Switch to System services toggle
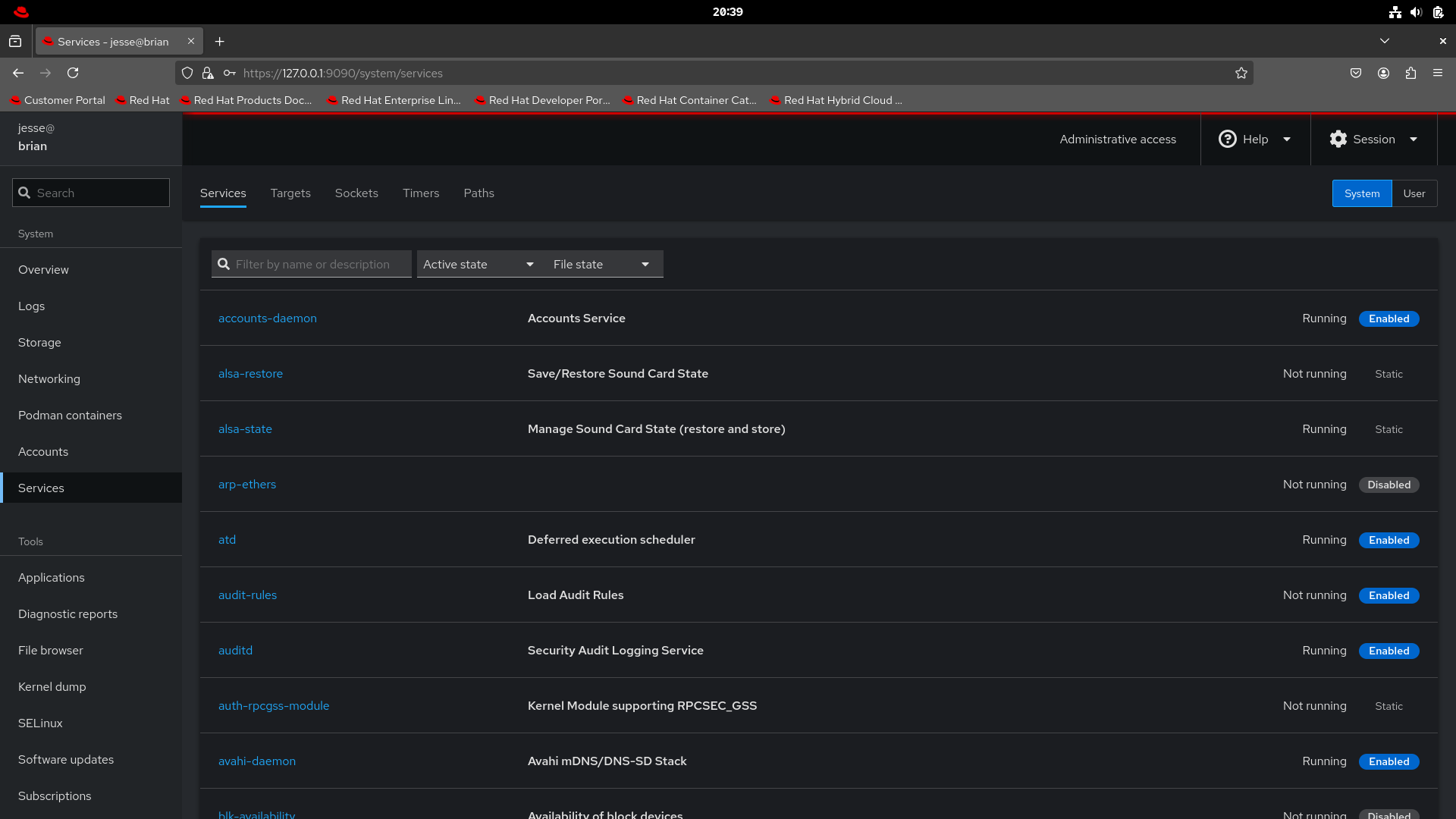 pyautogui.click(x=1362, y=193)
